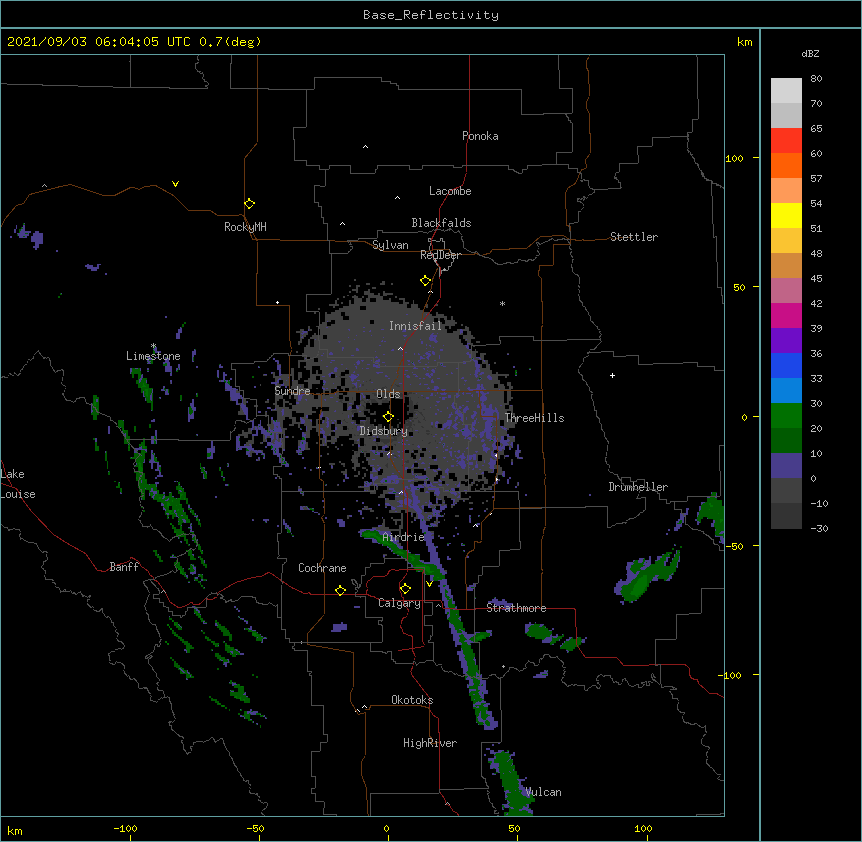
Task: Click the blue 36 dBZ legend swatch
Action: (x=786, y=365)
